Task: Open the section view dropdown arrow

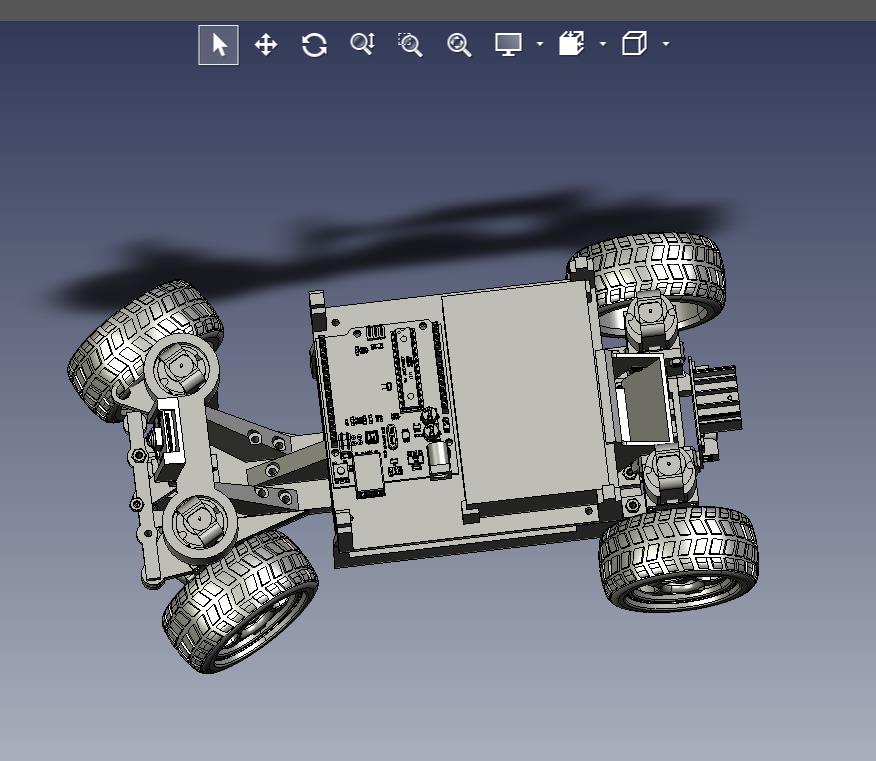Action: 603,44
